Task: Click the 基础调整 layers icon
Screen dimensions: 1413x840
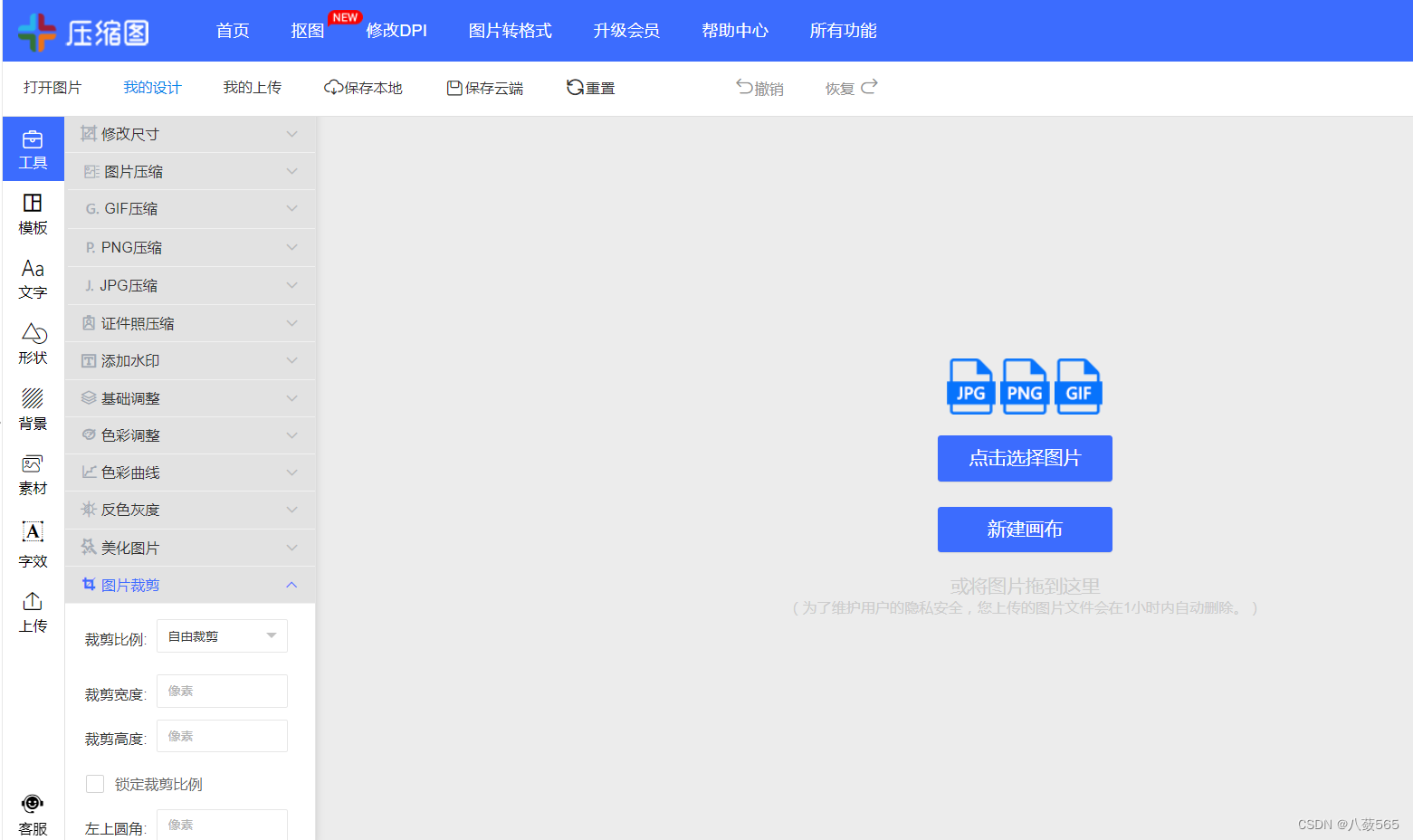Action: 89,397
